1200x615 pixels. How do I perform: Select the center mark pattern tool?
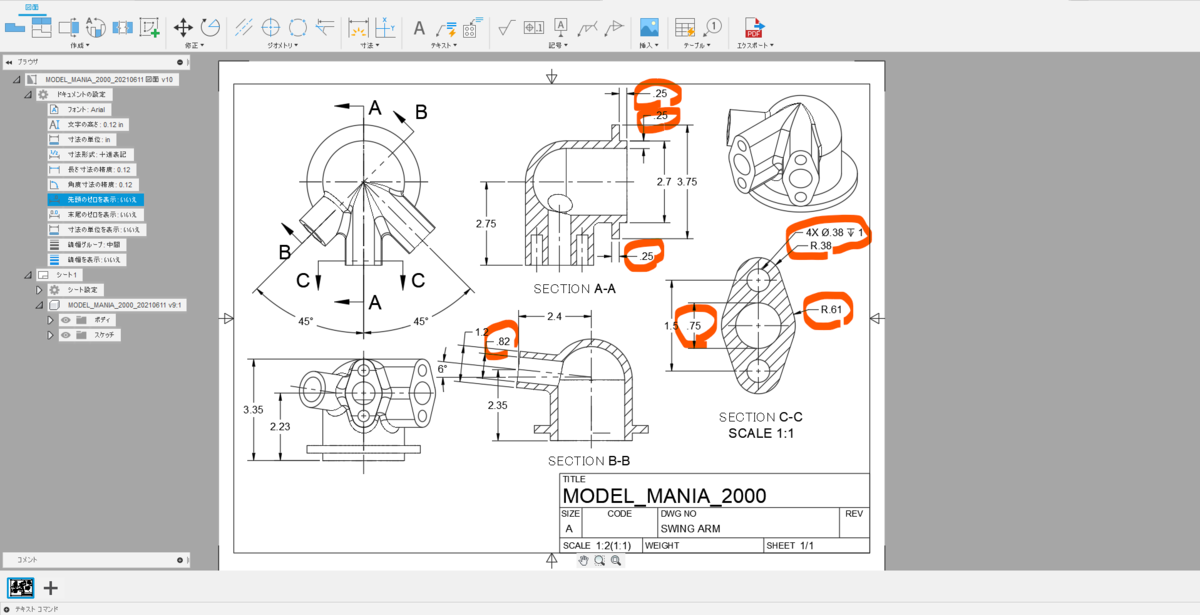click(x=298, y=27)
